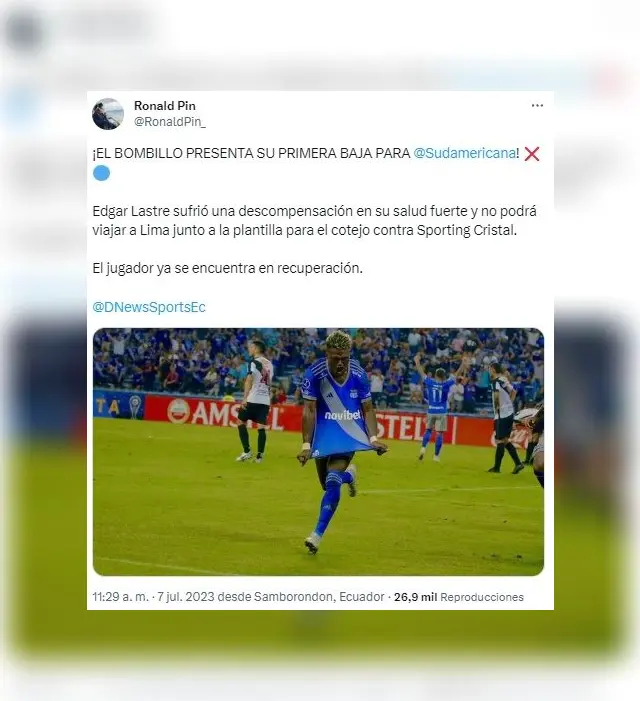This screenshot has width=640, height=701.
Task: Click the red cross mark emoji
Action: (x=532, y=154)
